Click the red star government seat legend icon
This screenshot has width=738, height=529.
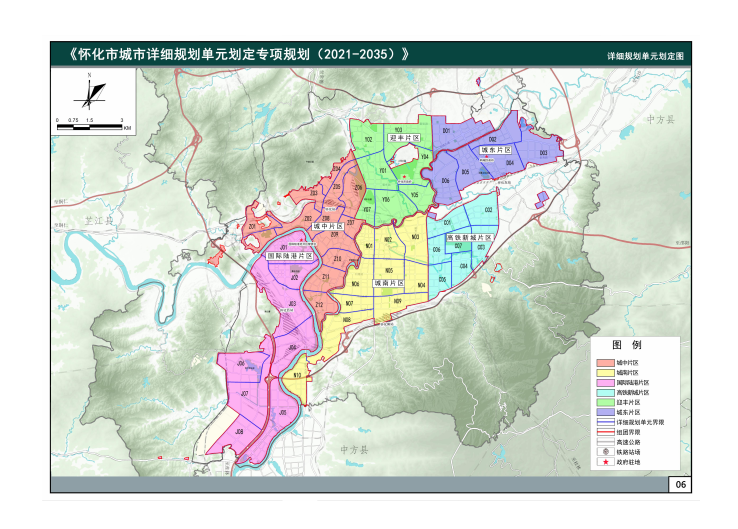604,463
